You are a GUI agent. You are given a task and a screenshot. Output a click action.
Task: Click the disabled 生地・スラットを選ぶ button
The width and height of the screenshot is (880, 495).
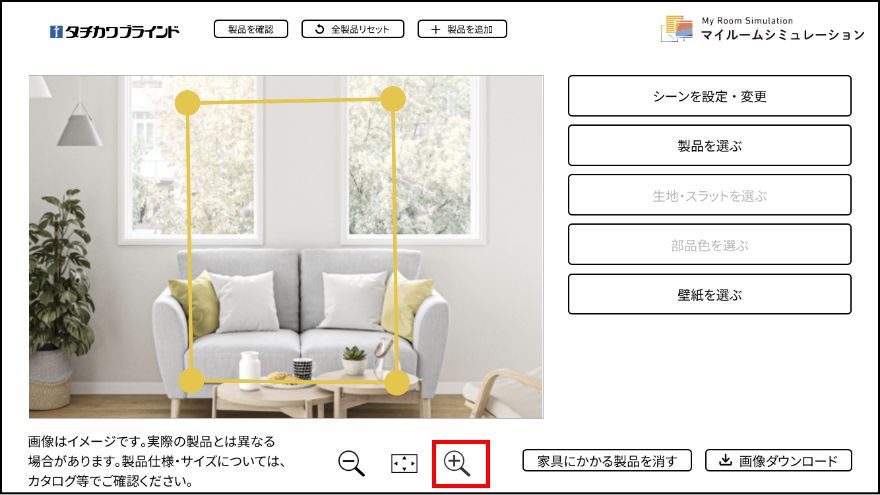click(709, 195)
